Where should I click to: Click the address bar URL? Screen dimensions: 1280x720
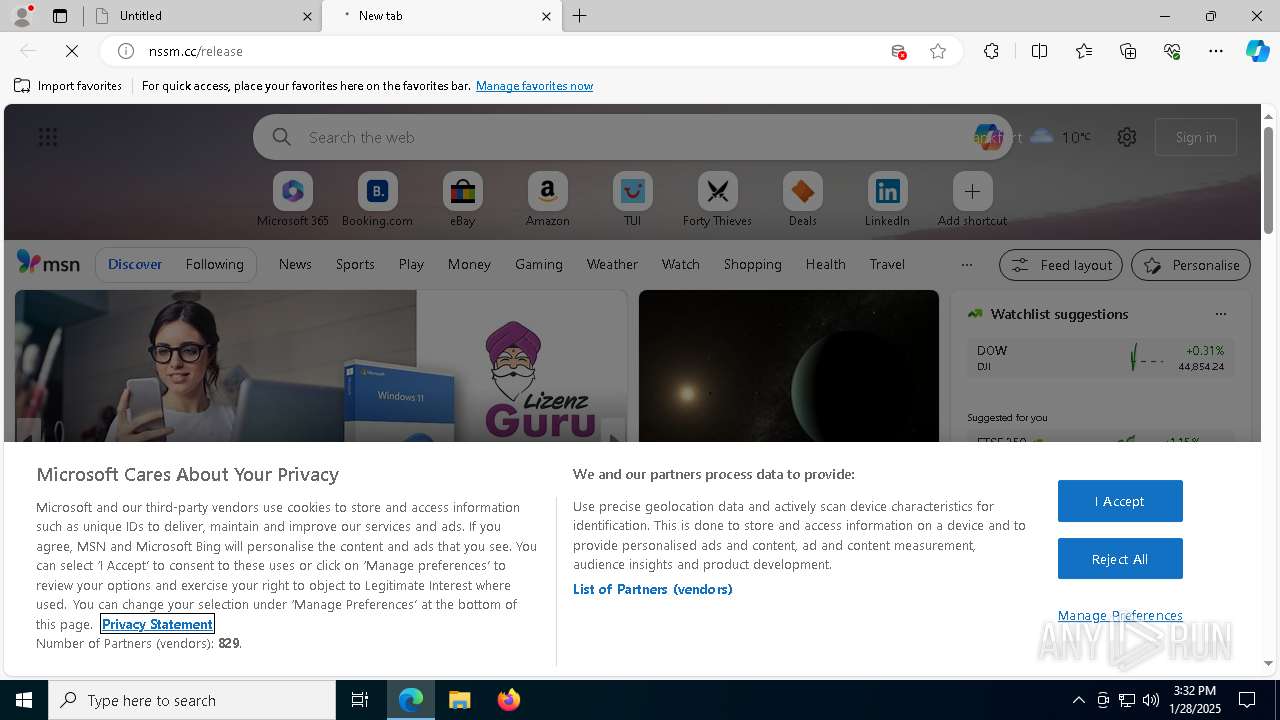[196, 51]
